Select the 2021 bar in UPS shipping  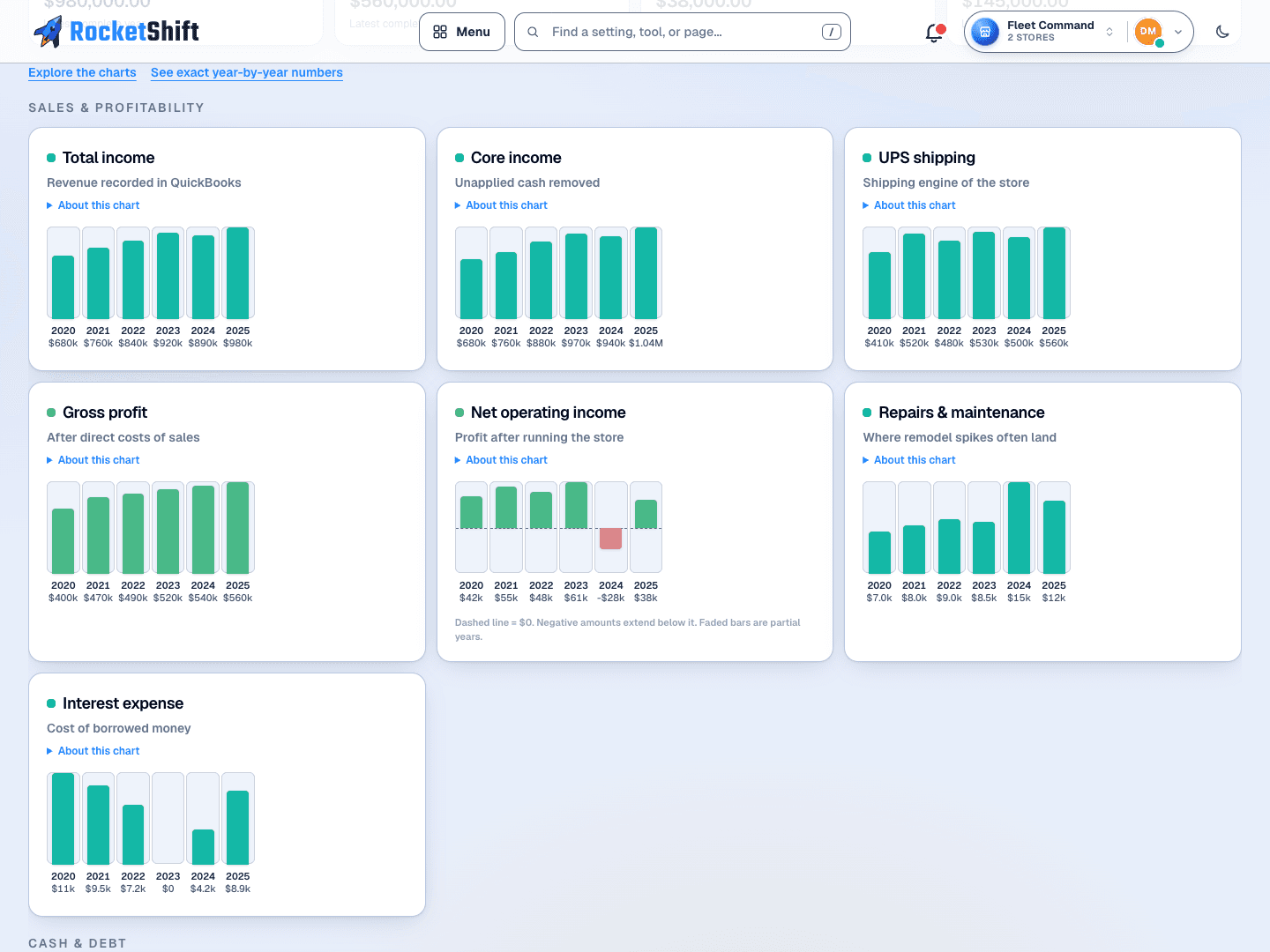pos(915,276)
